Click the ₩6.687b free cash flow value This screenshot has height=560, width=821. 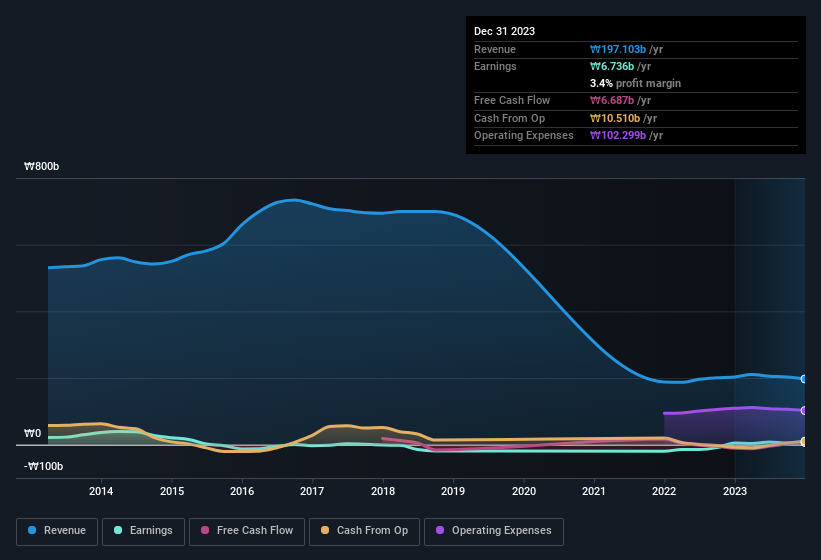tap(612, 100)
